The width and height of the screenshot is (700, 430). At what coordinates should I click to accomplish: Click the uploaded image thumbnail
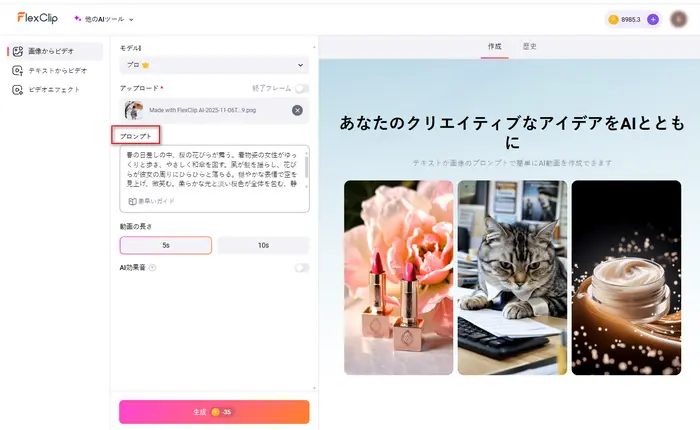[x=134, y=110]
